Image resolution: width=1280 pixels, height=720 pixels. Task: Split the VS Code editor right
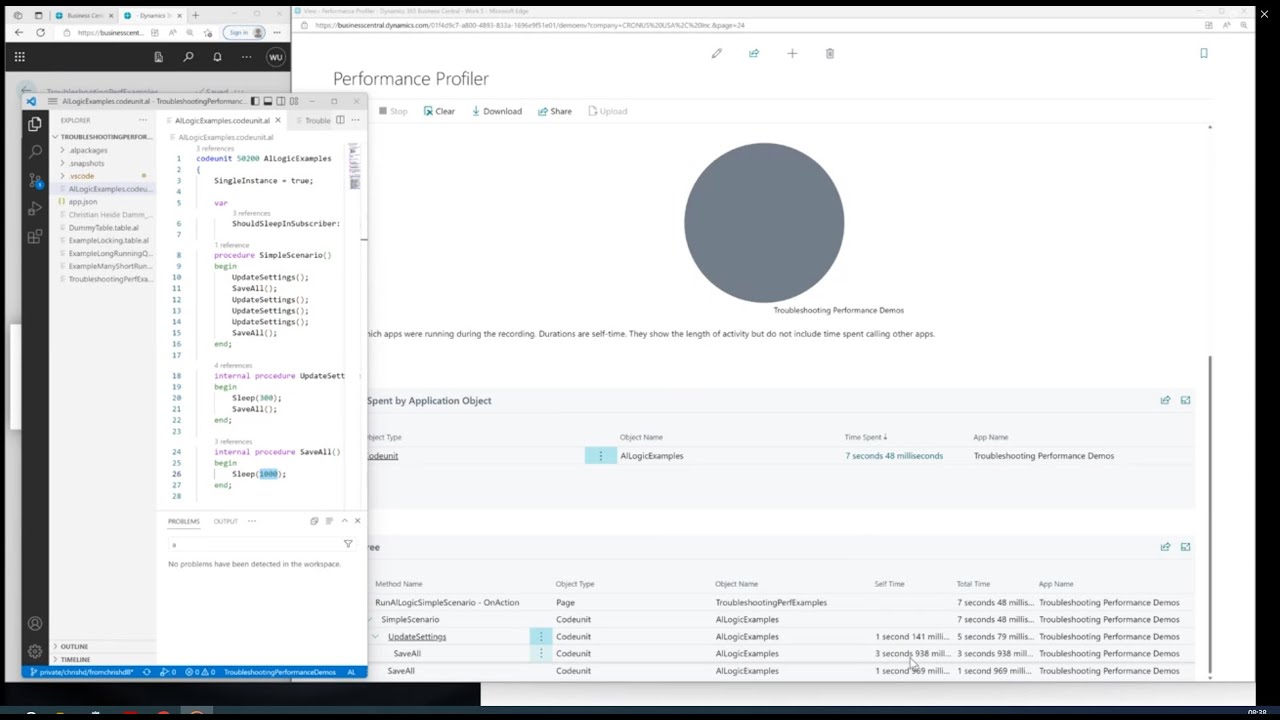click(x=340, y=120)
